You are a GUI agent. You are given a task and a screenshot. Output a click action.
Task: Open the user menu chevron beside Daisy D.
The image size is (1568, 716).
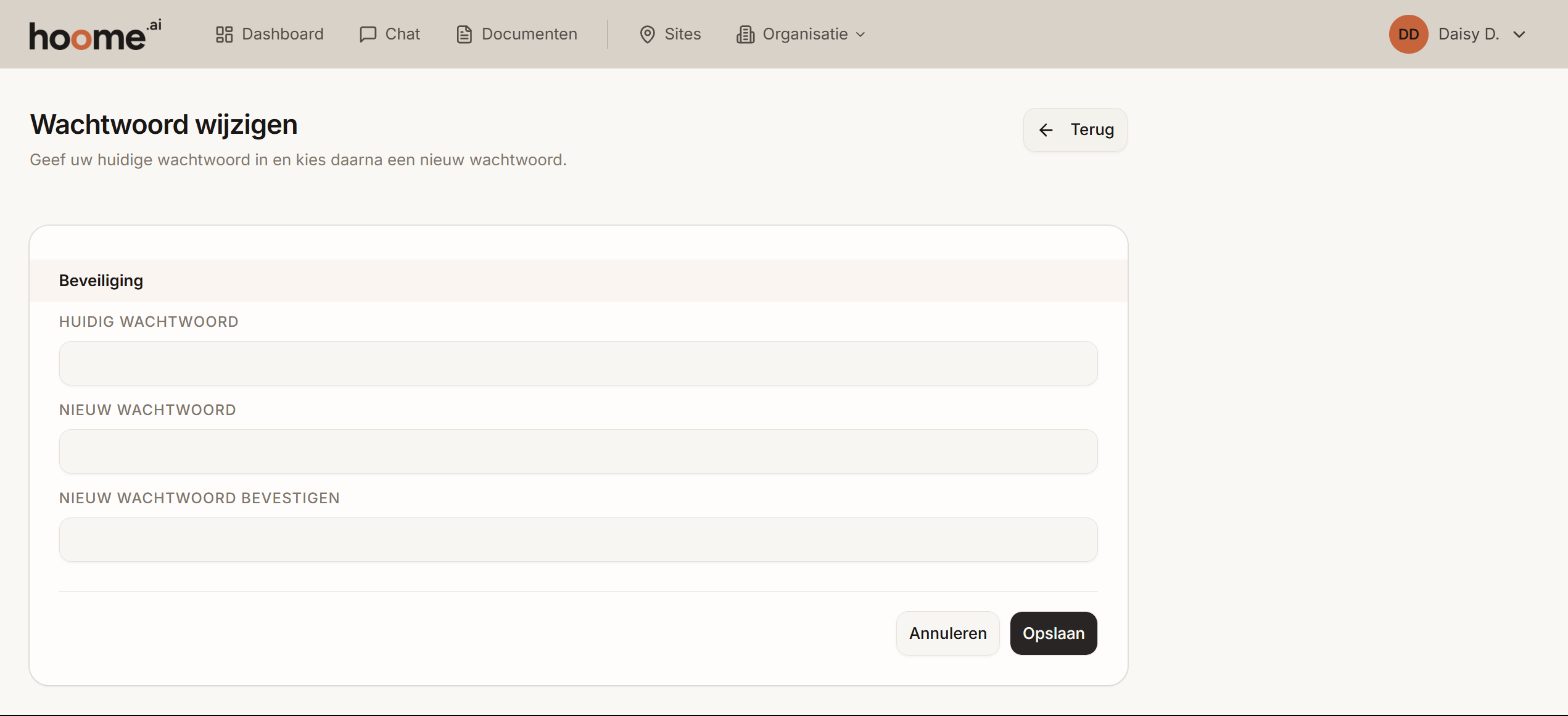tap(1519, 34)
